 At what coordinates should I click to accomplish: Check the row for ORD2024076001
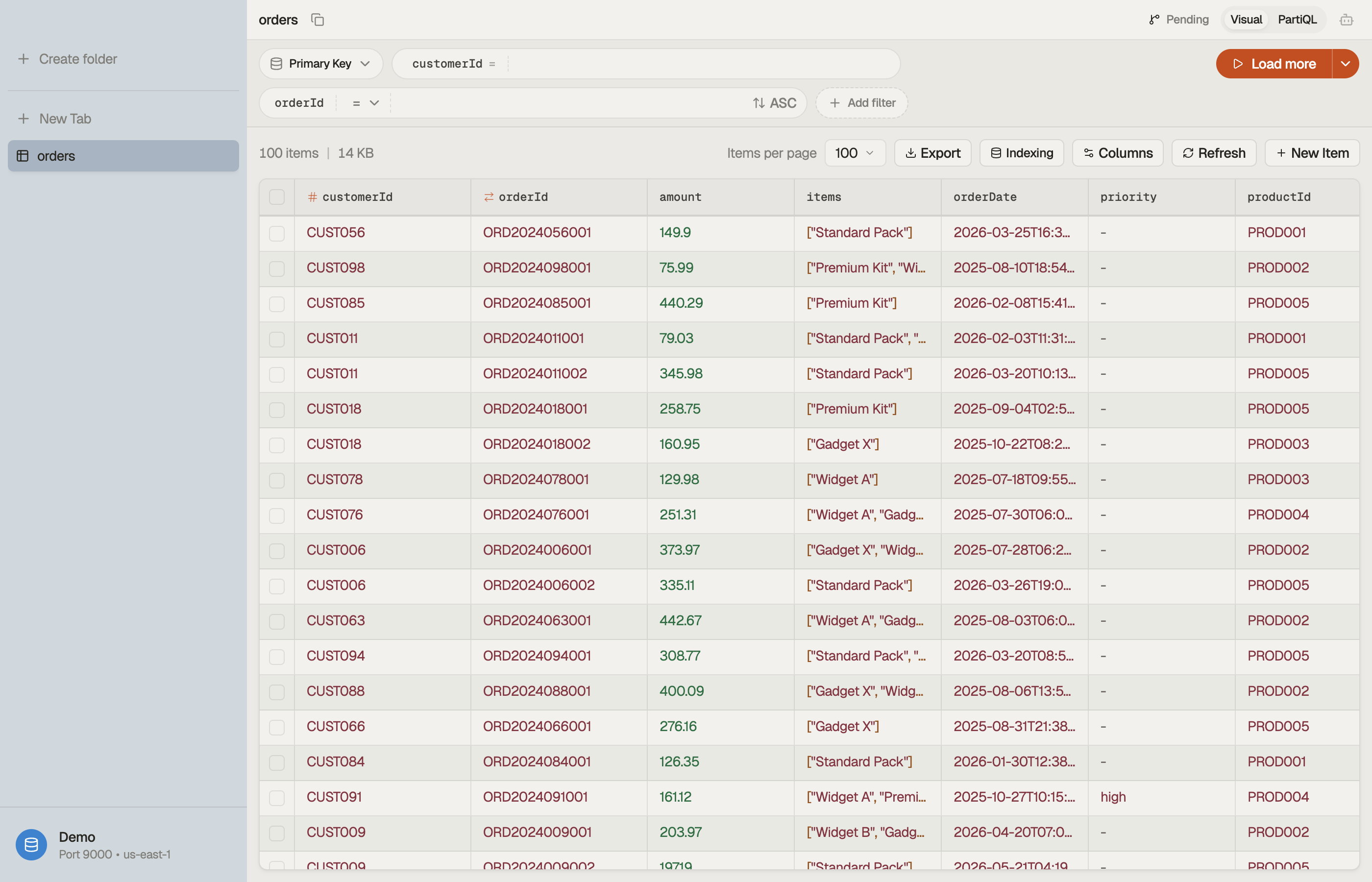[x=276, y=515]
